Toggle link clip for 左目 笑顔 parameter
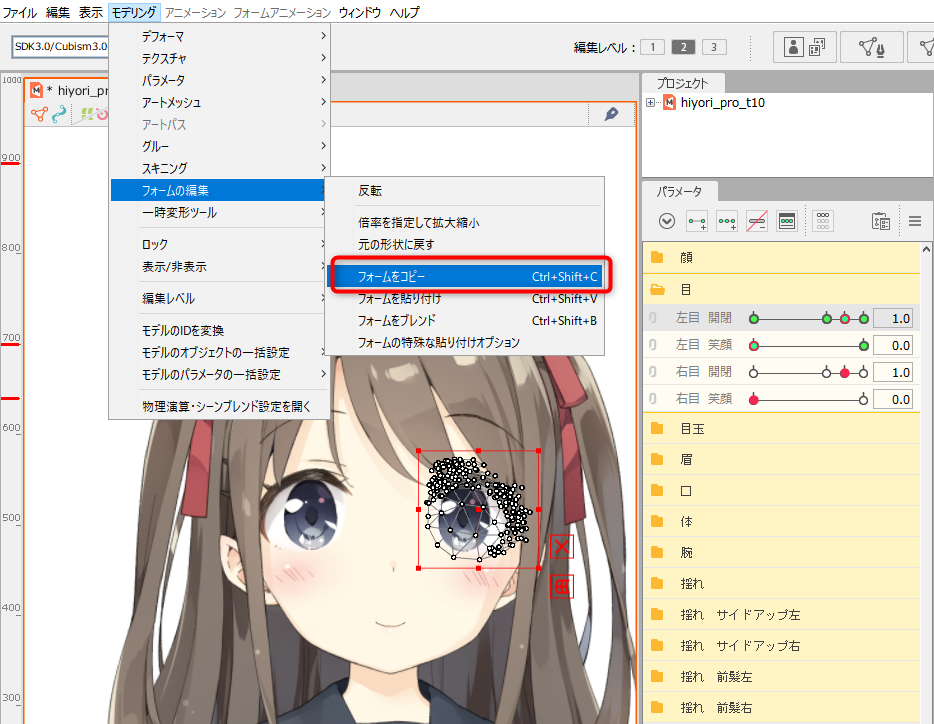 pos(652,345)
